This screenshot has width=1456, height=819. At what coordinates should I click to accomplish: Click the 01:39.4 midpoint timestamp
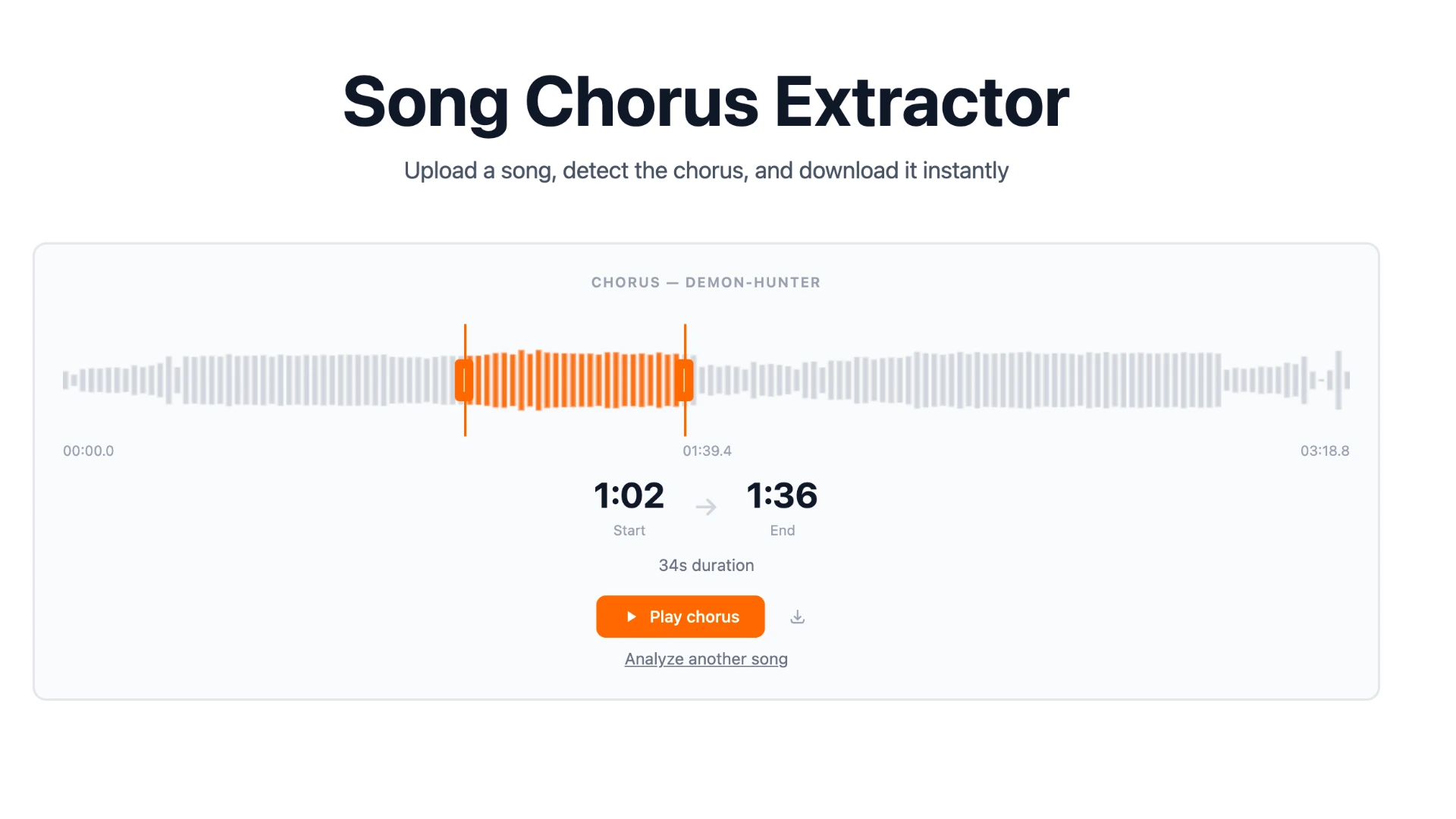(707, 450)
